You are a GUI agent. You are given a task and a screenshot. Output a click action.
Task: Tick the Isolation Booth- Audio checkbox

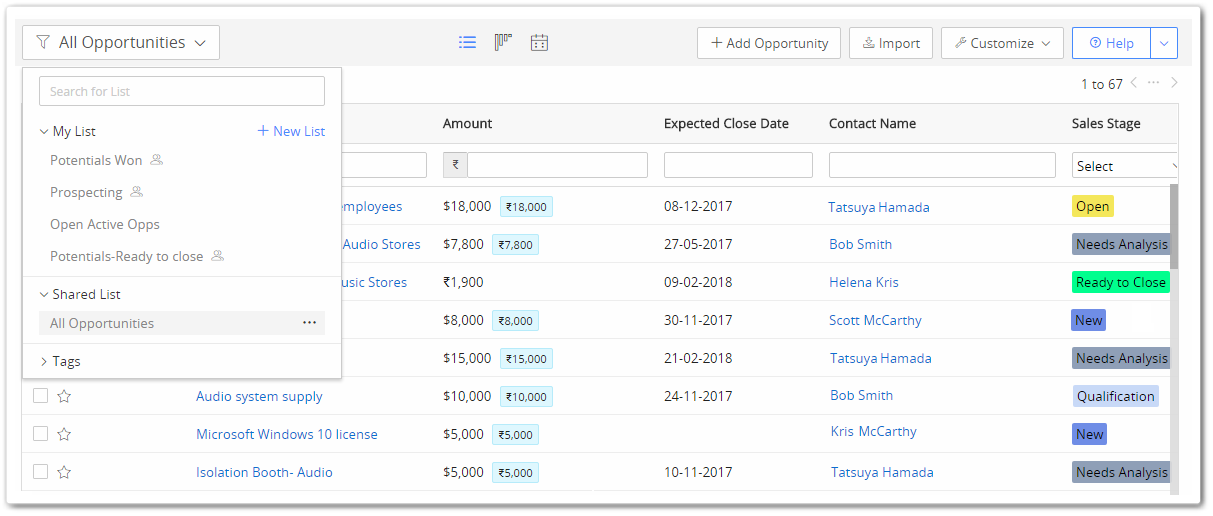pos(40,472)
